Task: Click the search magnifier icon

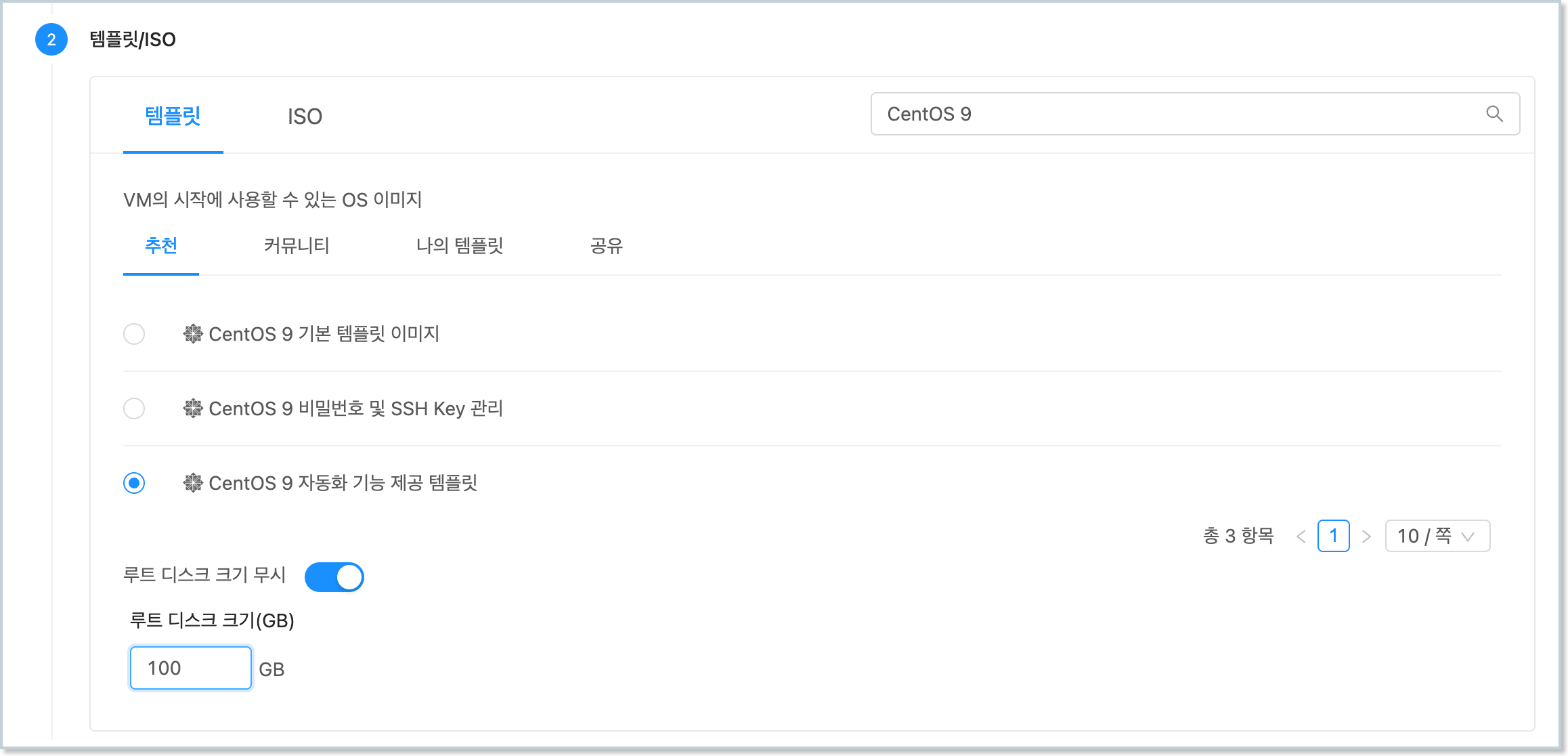Action: coord(1494,114)
